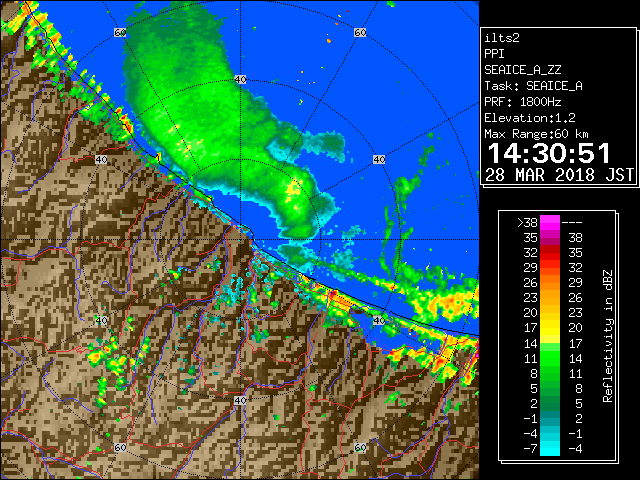Click the 60 range label in the southeast
The width and height of the screenshot is (640, 480).
360,448
